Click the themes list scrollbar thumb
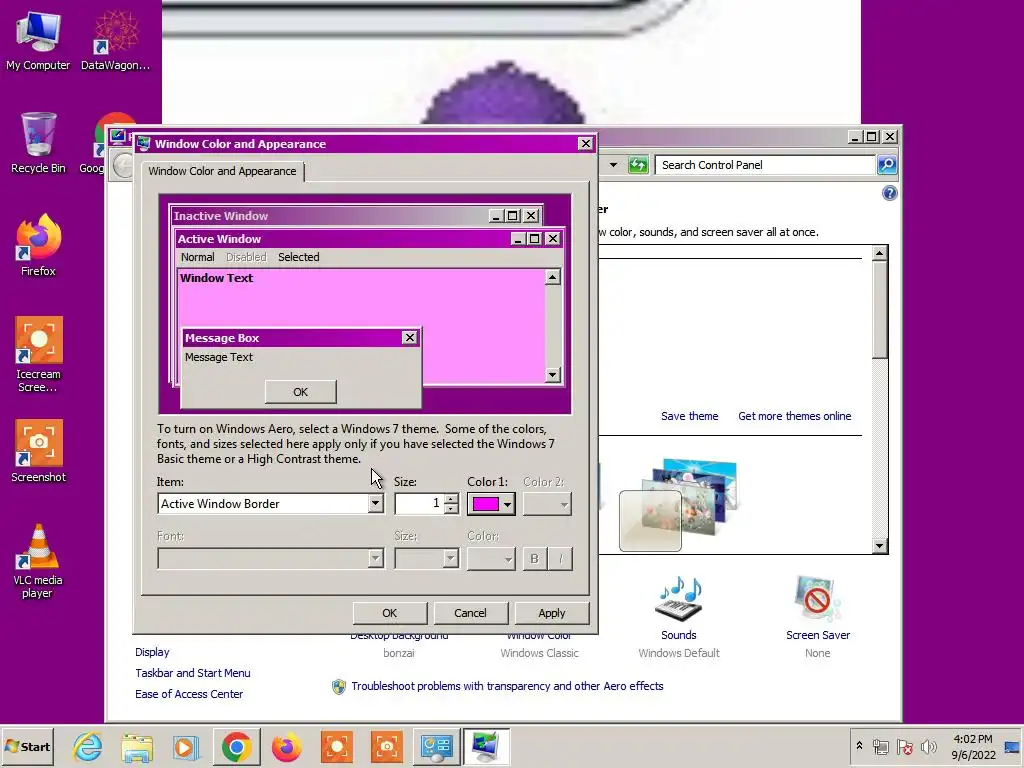Image resolution: width=1024 pixels, height=768 pixels. tap(880, 310)
